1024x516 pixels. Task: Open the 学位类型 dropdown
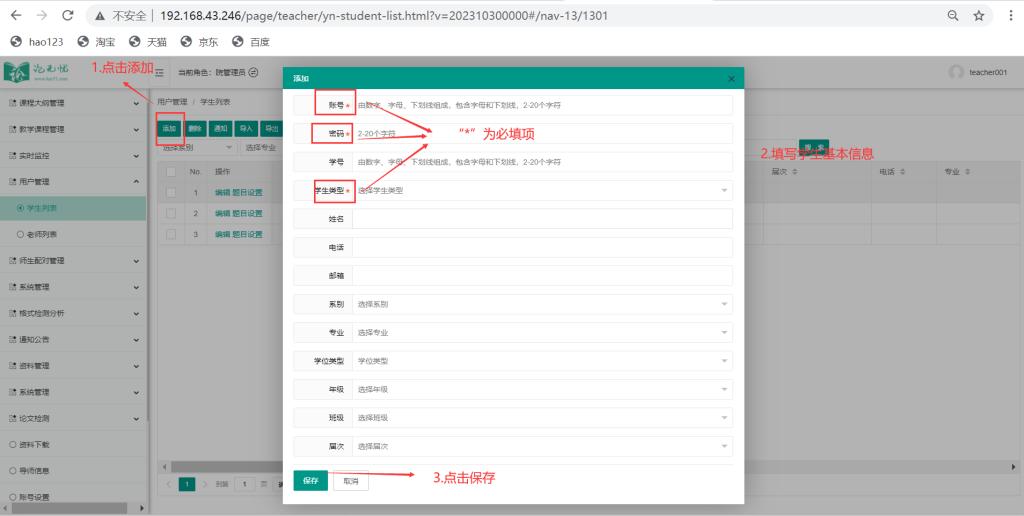coord(542,360)
